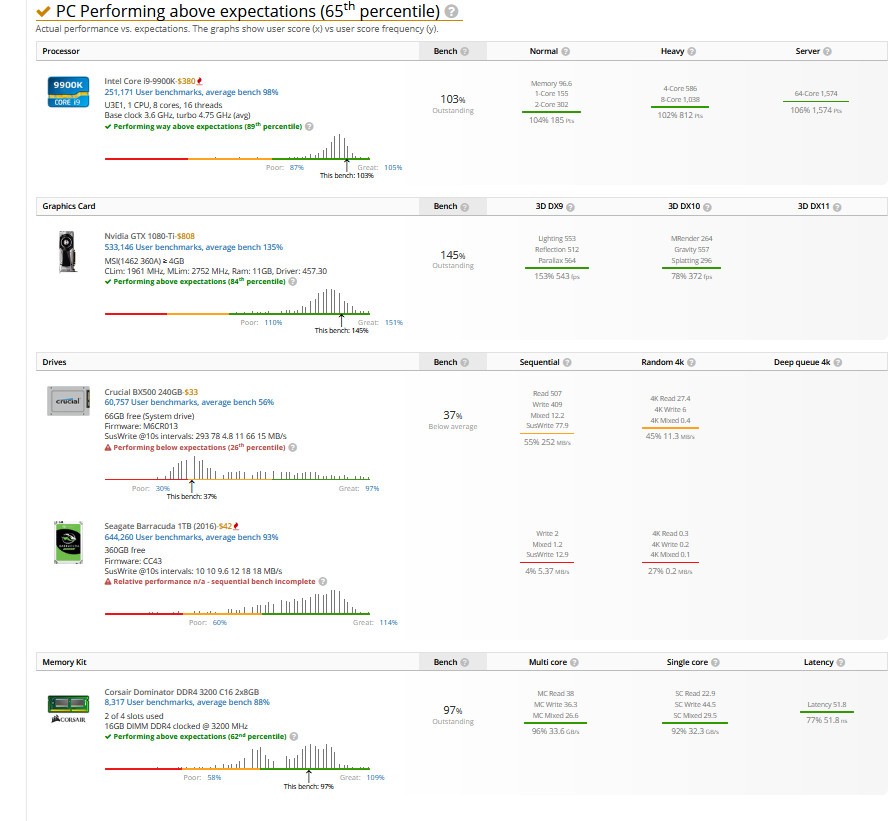
Task: Click help icon next to Sequential heading
Action: click(567, 362)
